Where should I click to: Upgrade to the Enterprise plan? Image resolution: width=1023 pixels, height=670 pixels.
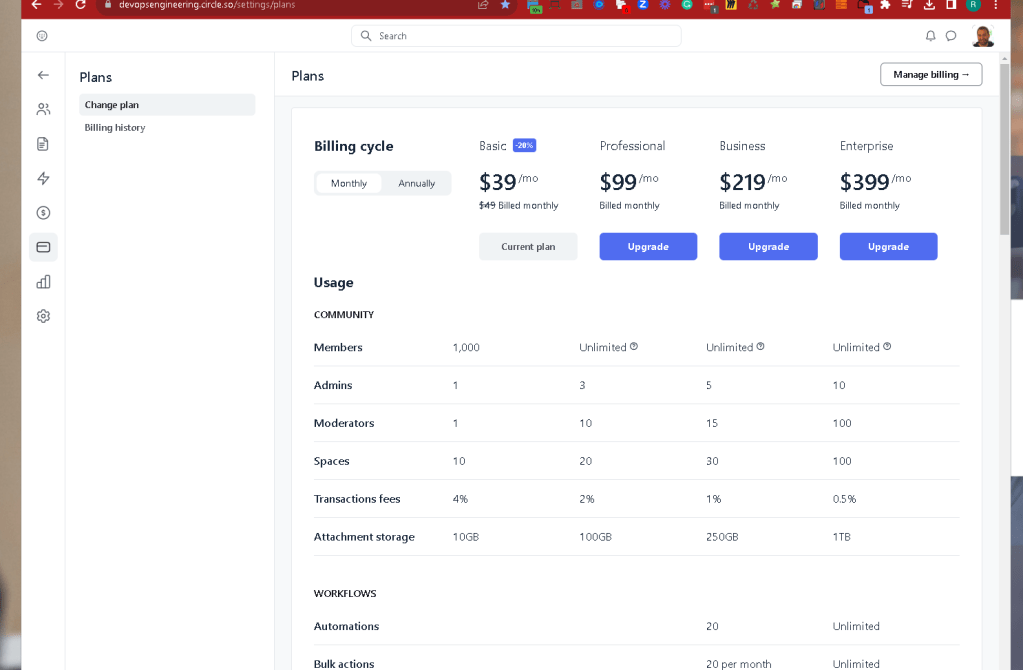tap(888, 247)
